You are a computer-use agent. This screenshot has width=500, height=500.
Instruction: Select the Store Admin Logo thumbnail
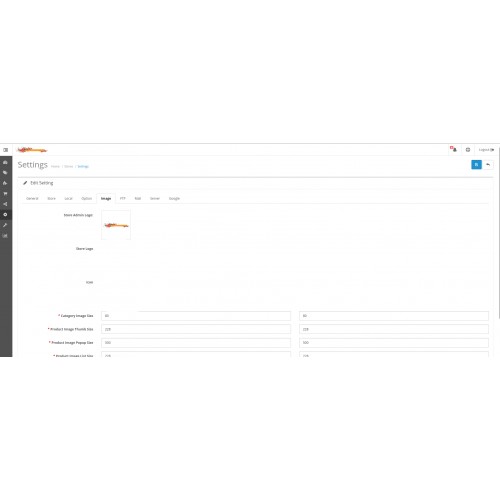click(x=116, y=225)
